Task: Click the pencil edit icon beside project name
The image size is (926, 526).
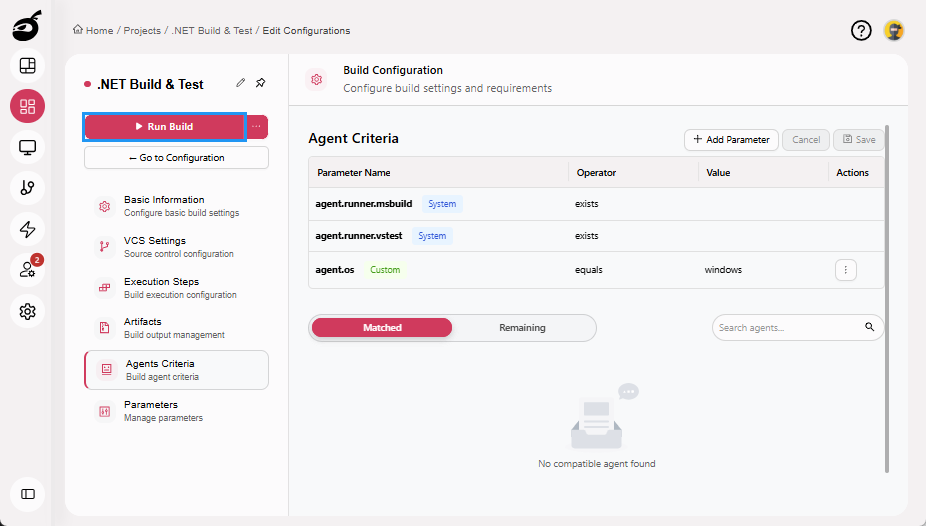Action: [240, 83]
